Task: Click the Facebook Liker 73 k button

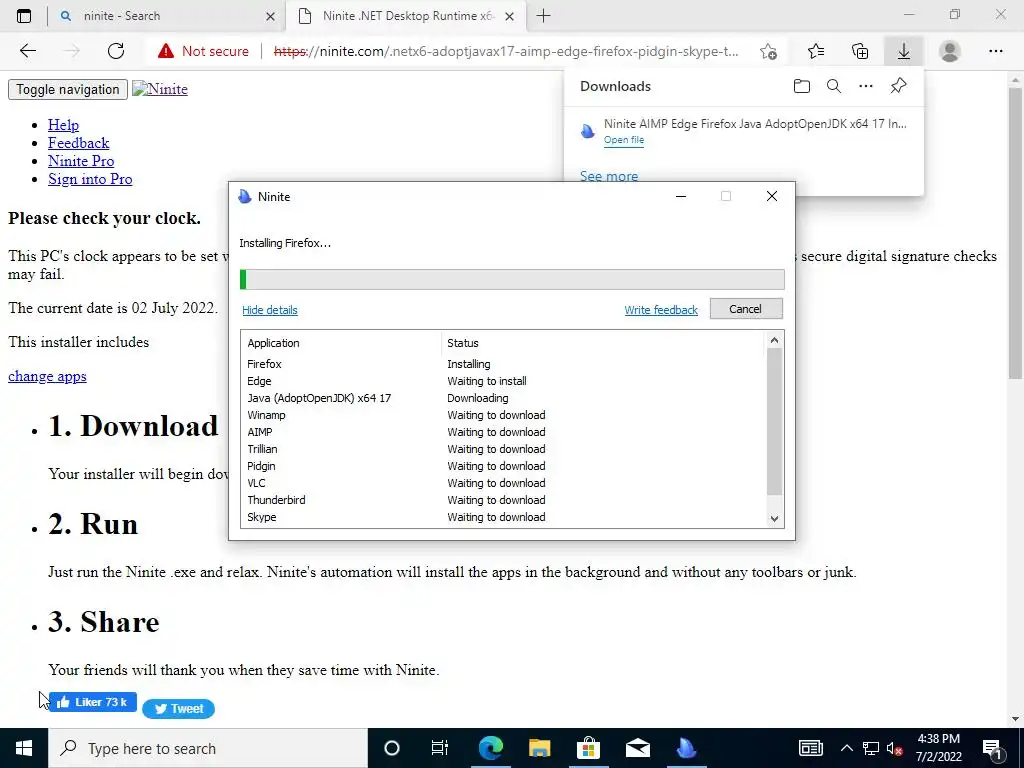Action: coord(93,702)
